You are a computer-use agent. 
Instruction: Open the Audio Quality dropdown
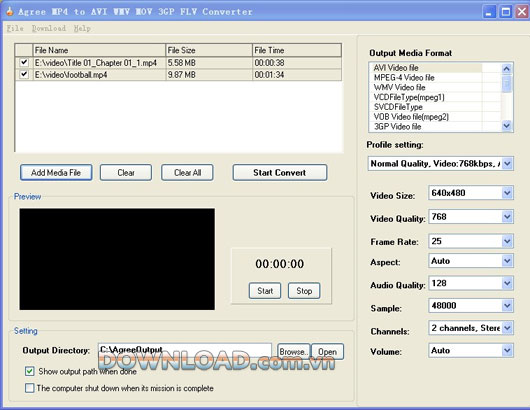click(507, 283)
